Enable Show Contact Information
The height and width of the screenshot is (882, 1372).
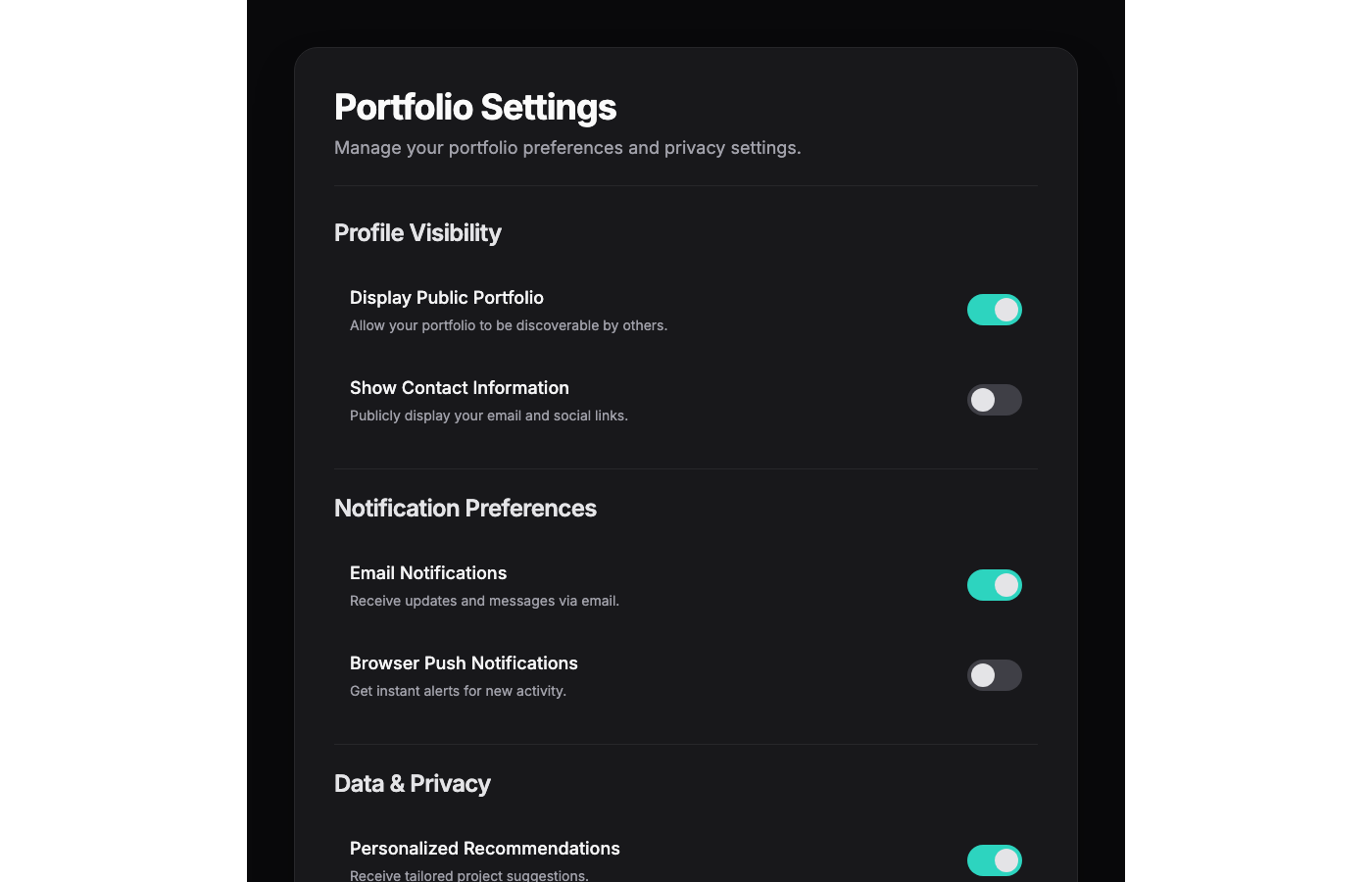point(995,400)
